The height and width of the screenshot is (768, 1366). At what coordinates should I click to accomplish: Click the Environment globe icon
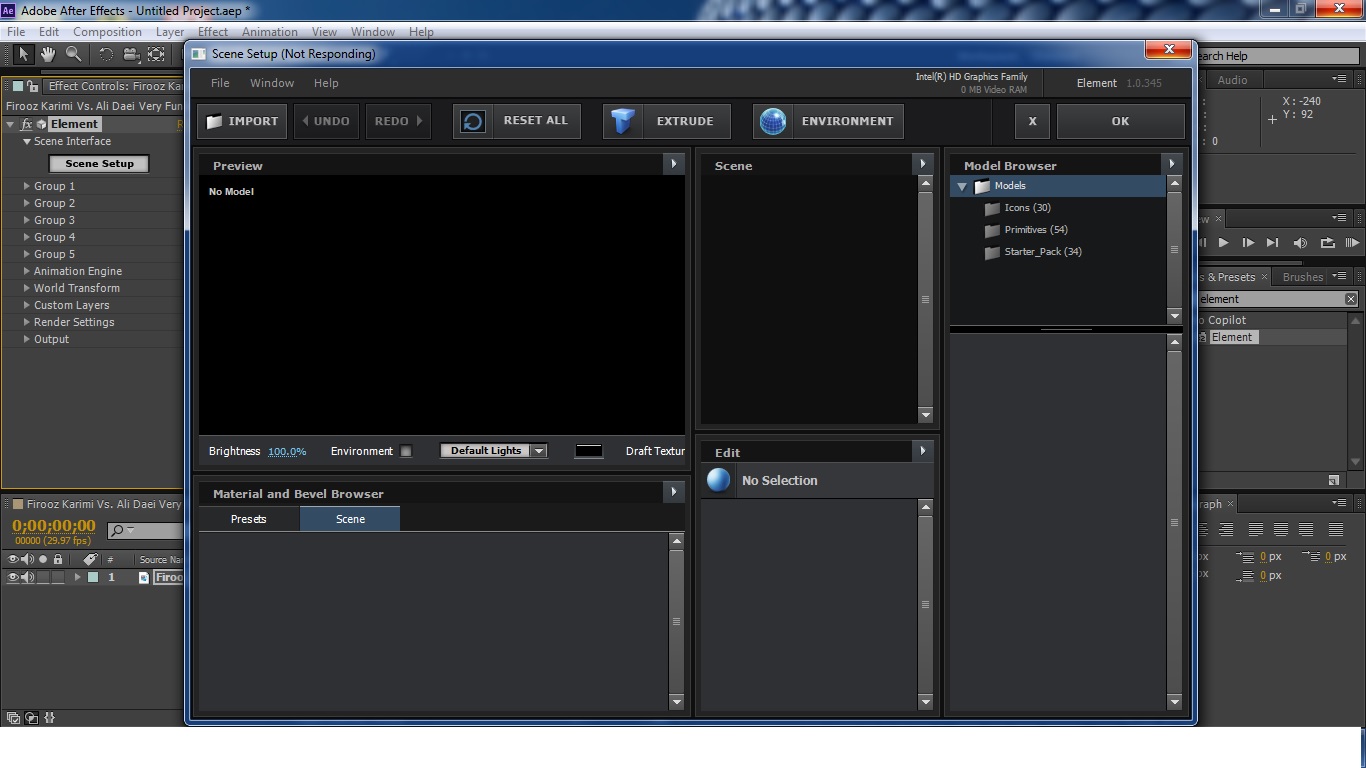tap(773, 121)
